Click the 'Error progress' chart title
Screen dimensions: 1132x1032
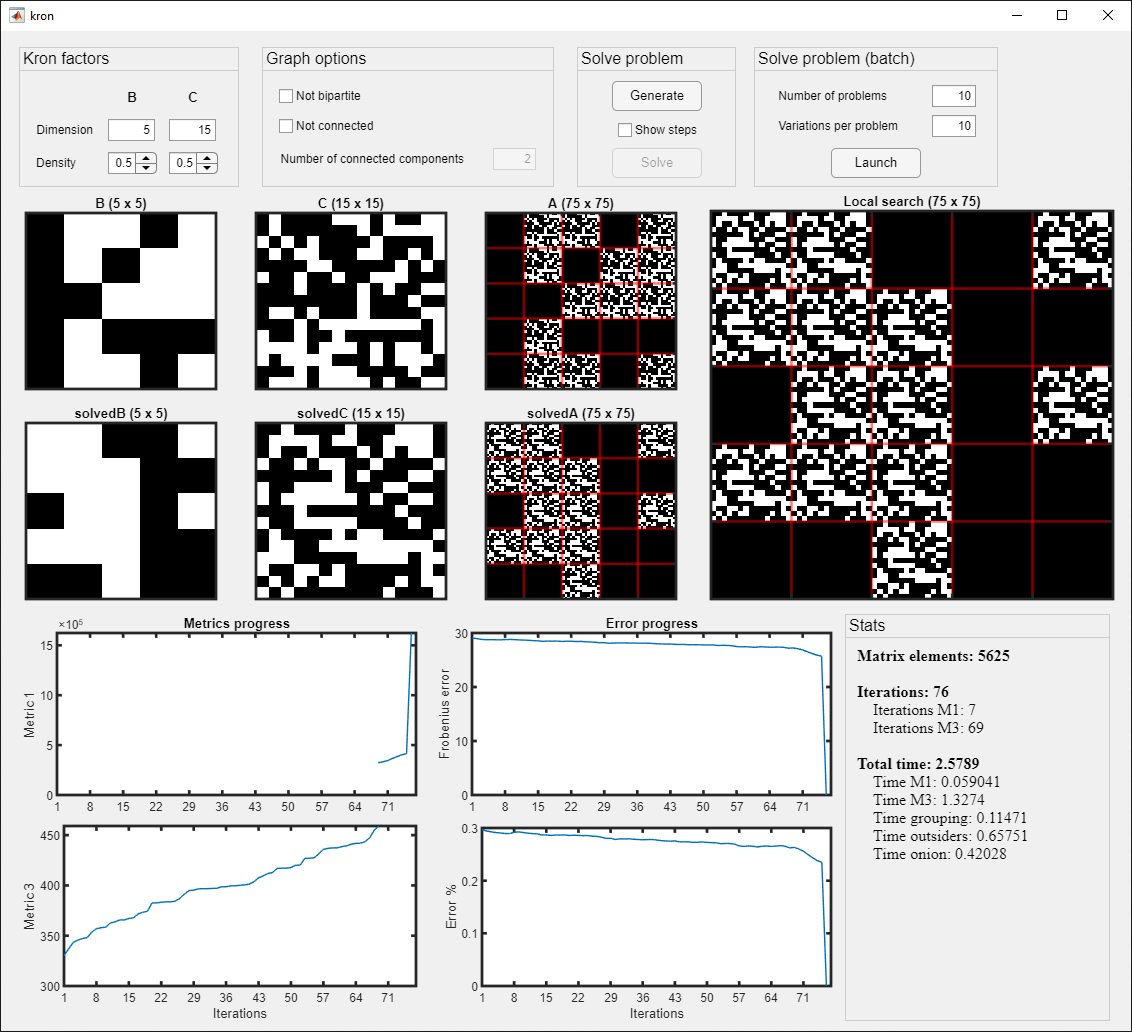(652, 623)
